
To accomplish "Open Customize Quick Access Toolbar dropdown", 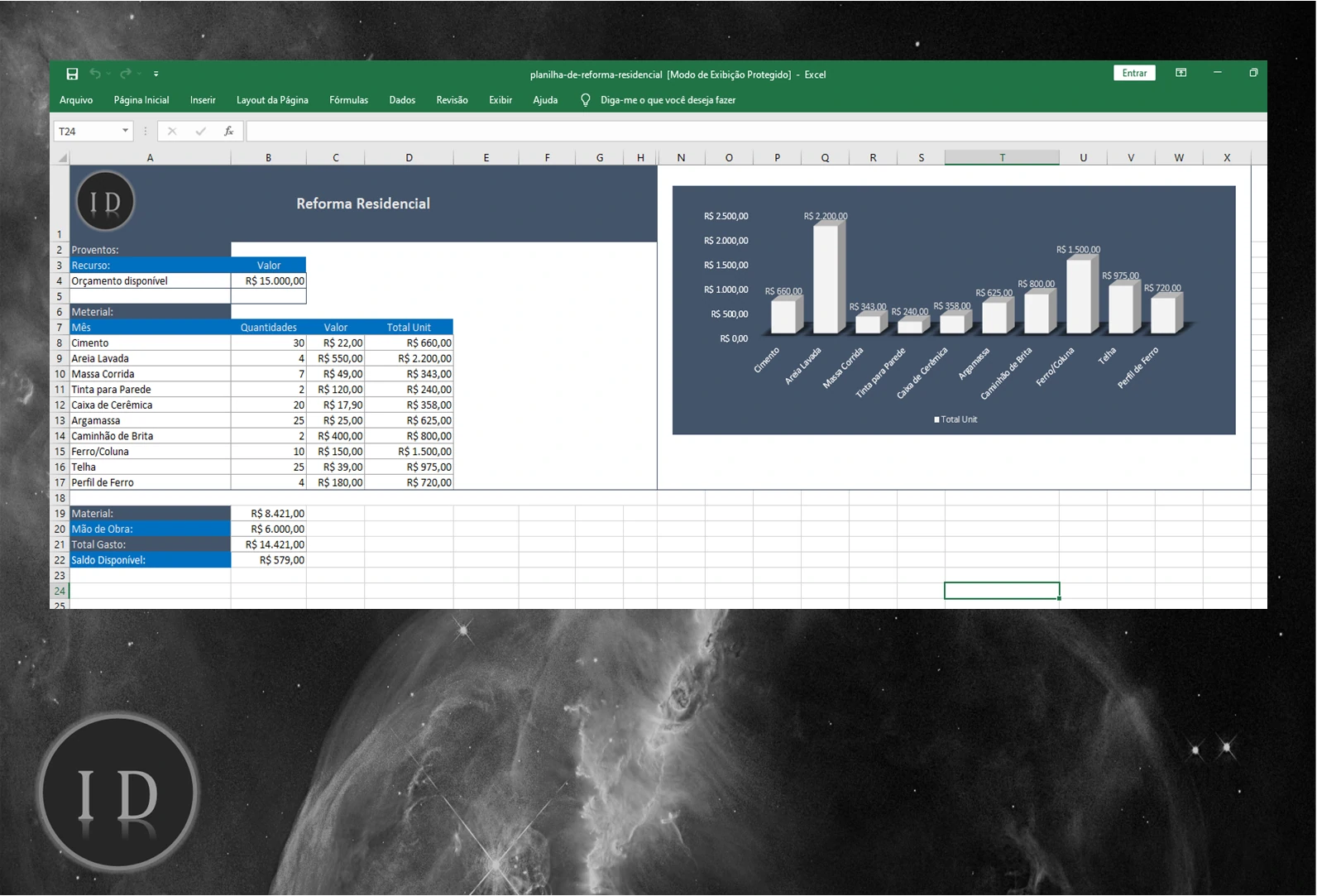I will (156, 74).
